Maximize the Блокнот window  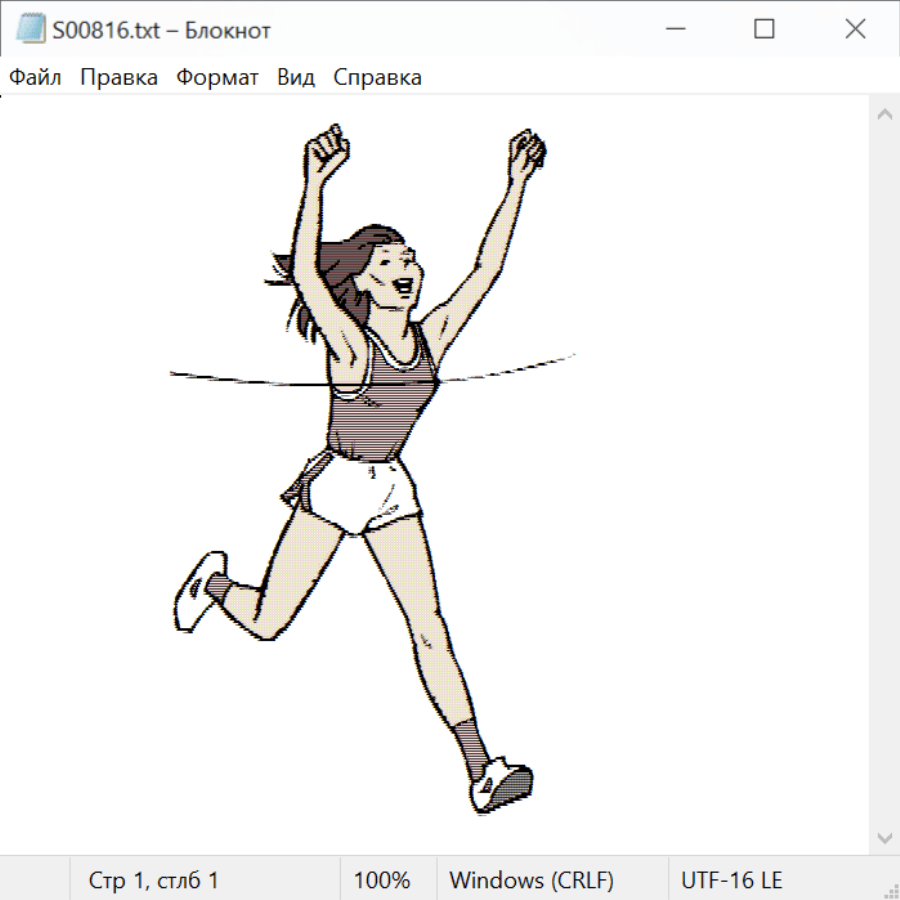click(x=764, y=30)
